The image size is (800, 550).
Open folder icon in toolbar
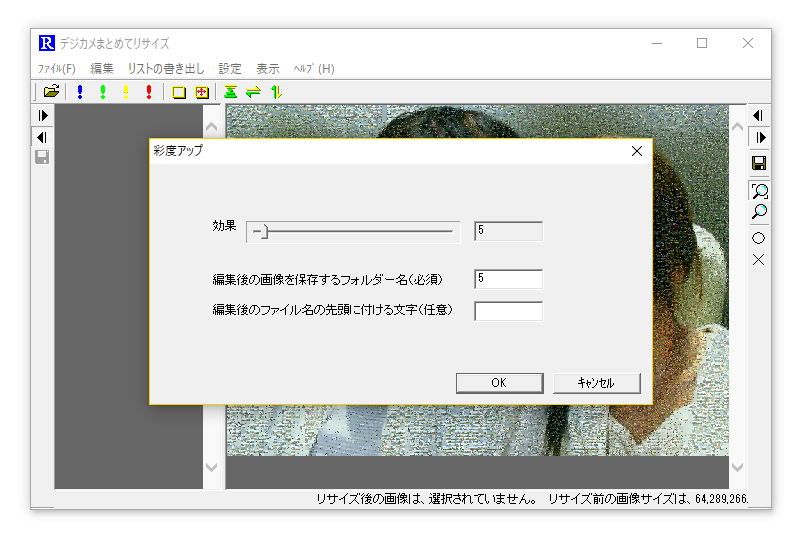pyautogui.click(x=51, y=92)
